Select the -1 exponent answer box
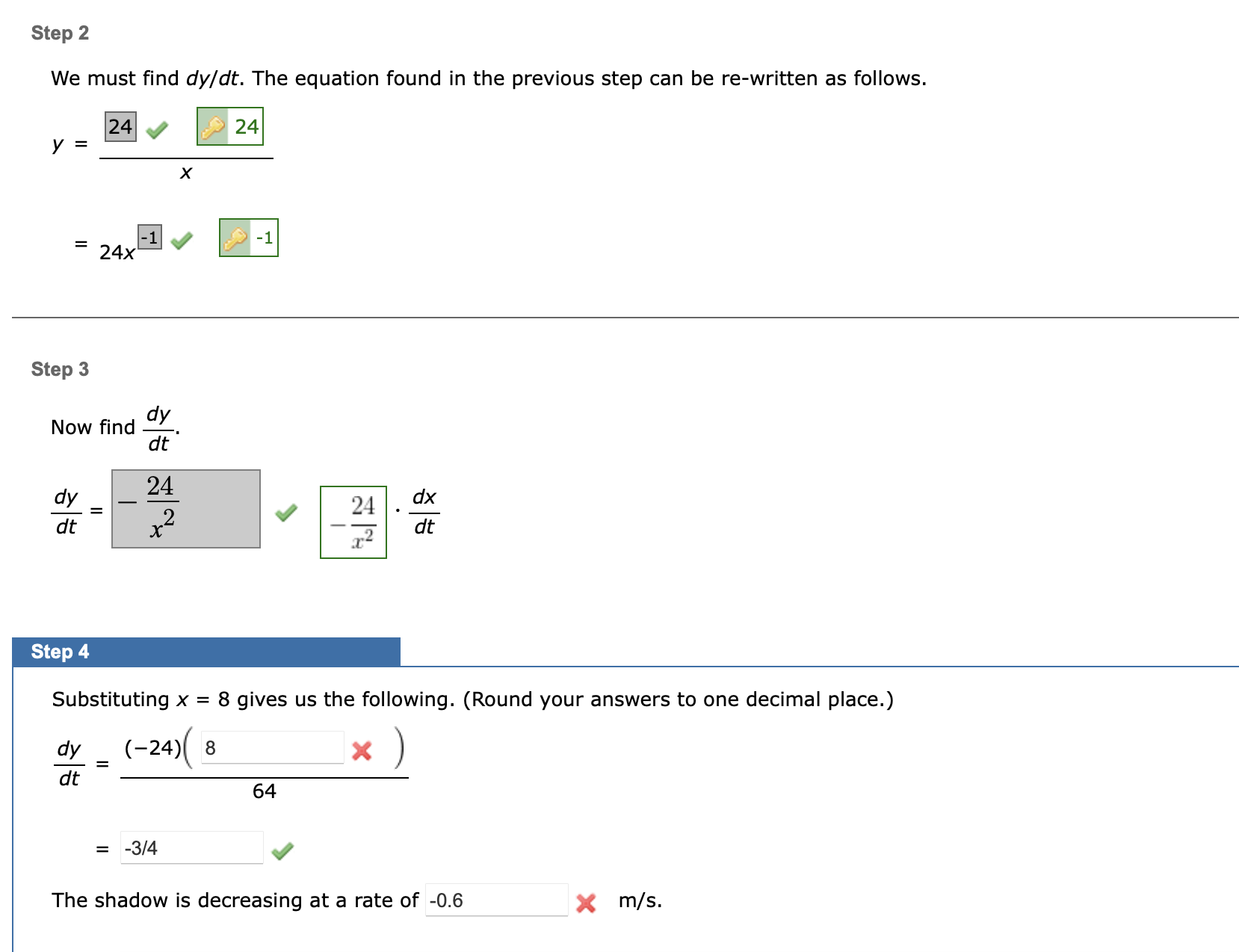 148,236
